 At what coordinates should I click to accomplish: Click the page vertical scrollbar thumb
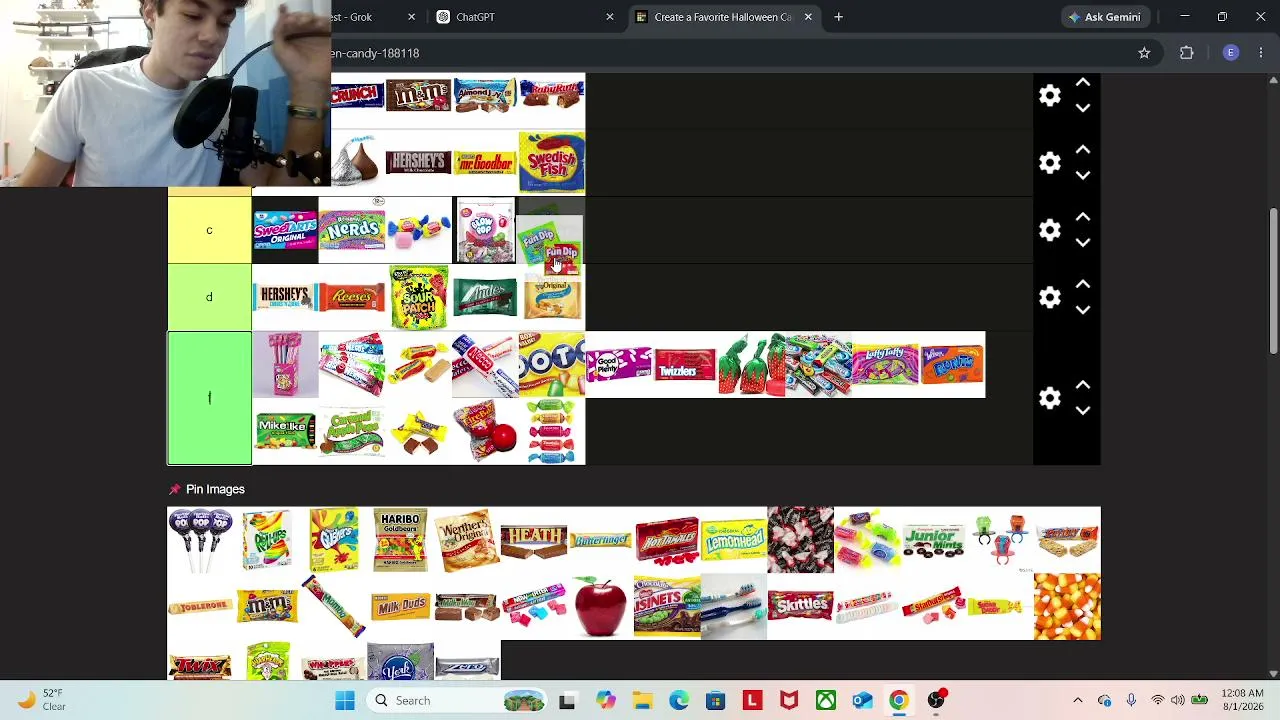coord(1273,280)
